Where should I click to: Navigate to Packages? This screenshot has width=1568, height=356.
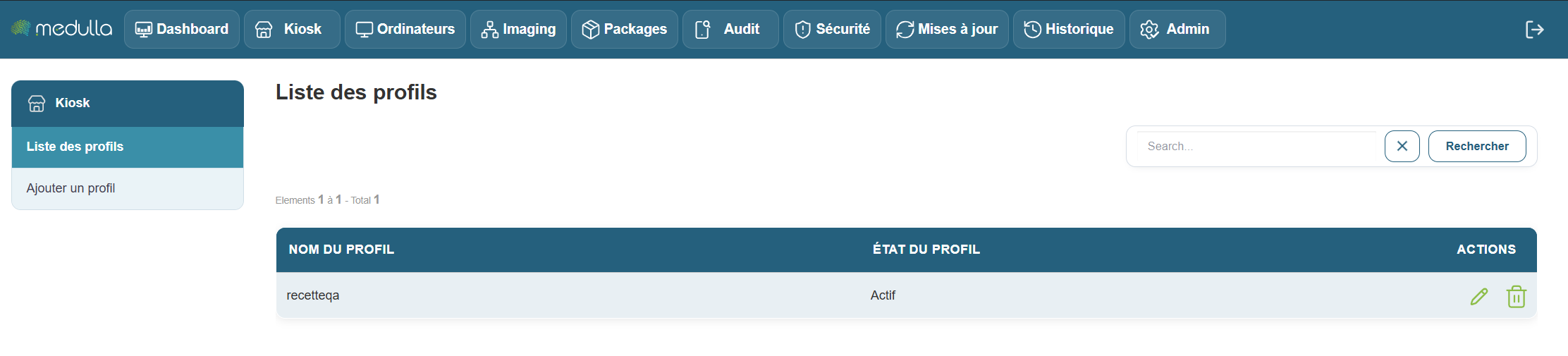[x=624, y=30]
